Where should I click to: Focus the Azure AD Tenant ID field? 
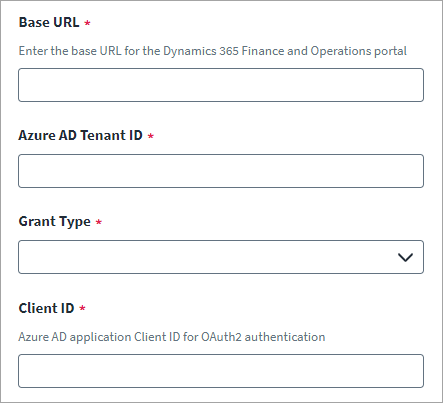(x=221, y=171)
